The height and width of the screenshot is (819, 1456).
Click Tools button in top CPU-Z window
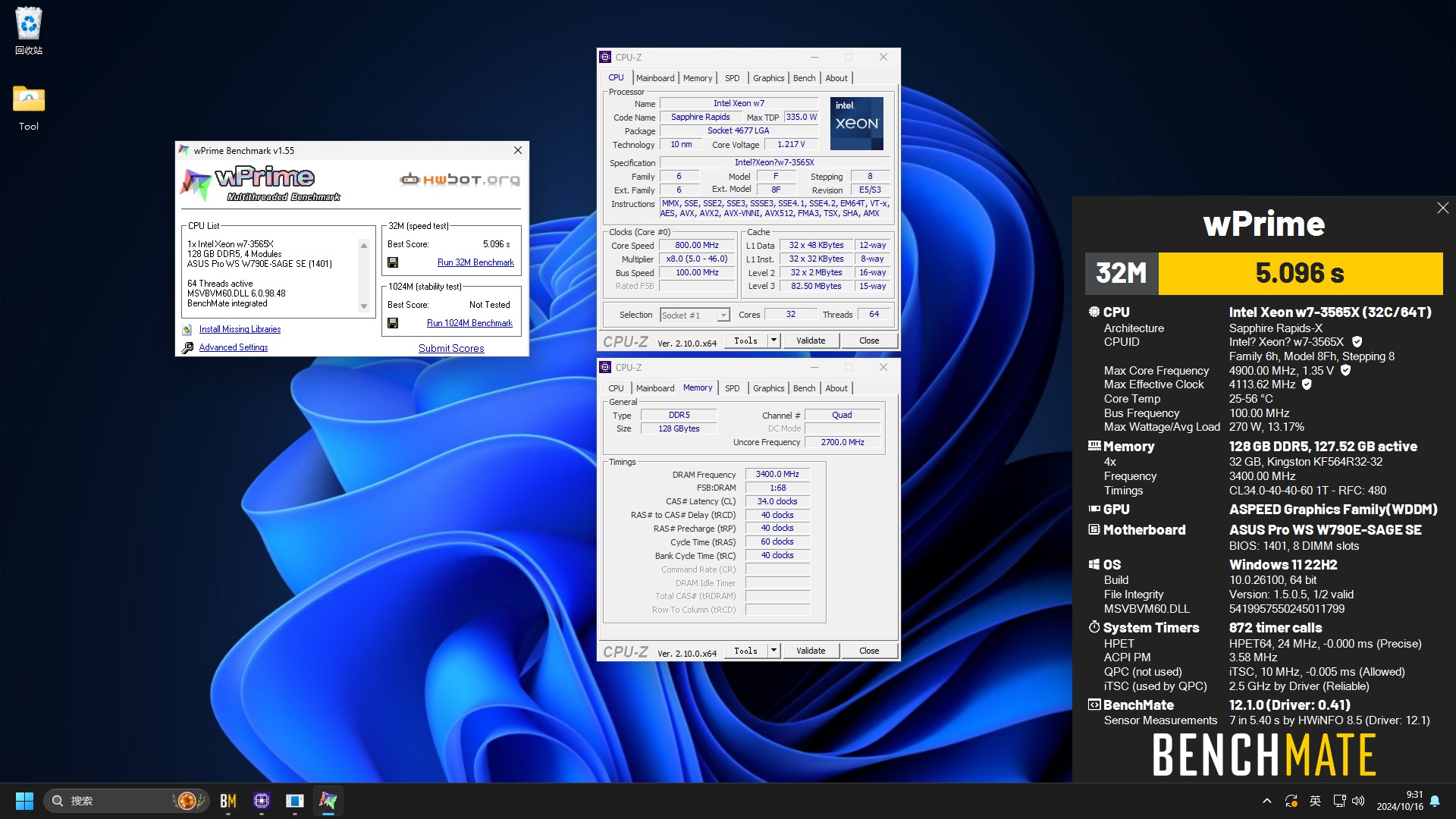[746, 340]
